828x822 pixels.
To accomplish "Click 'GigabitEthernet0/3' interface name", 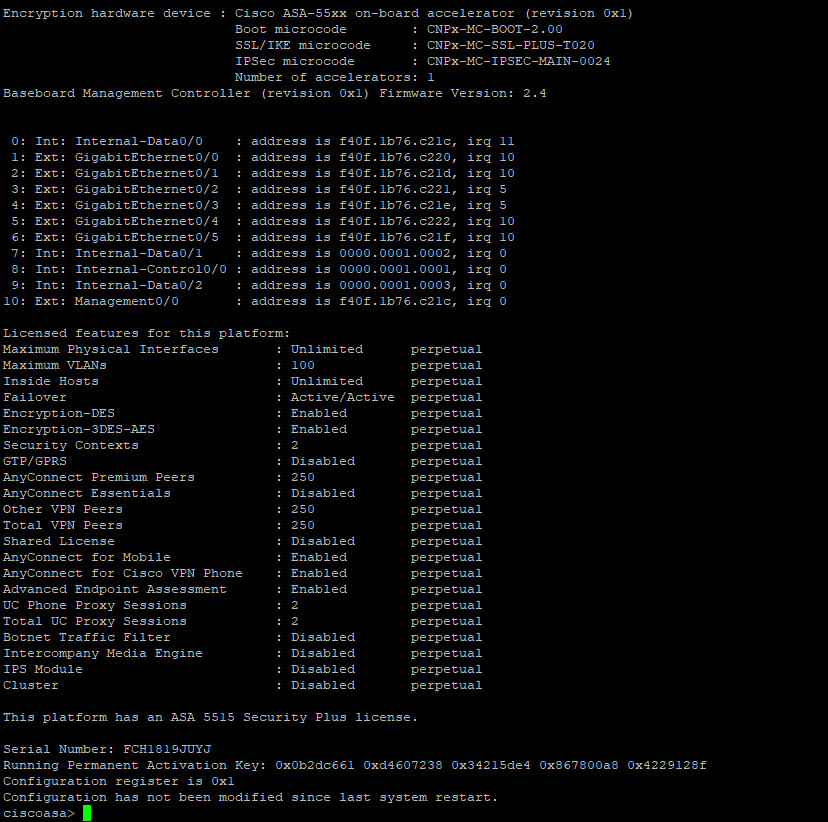I will (147, 205).
